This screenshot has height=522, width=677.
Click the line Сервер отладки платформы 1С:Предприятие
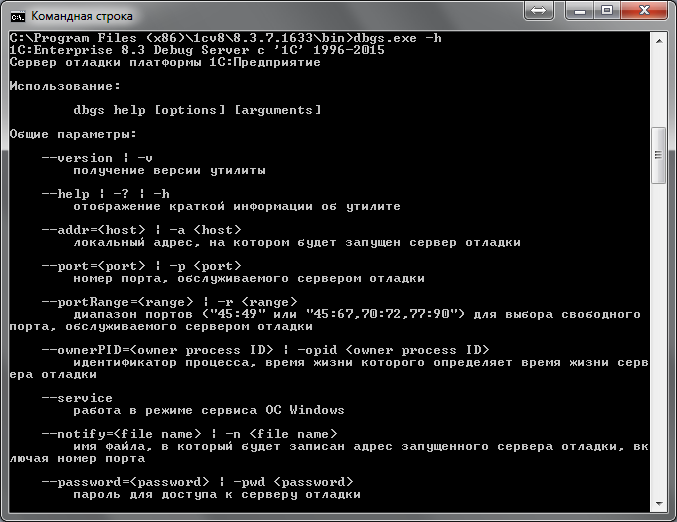coord(165,62)
